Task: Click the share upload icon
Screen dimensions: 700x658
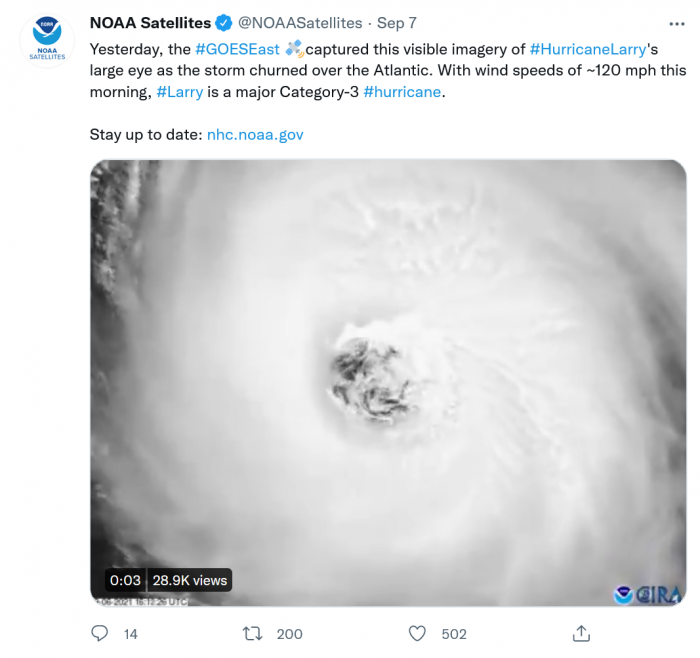Action: click(x=581, y=633)
